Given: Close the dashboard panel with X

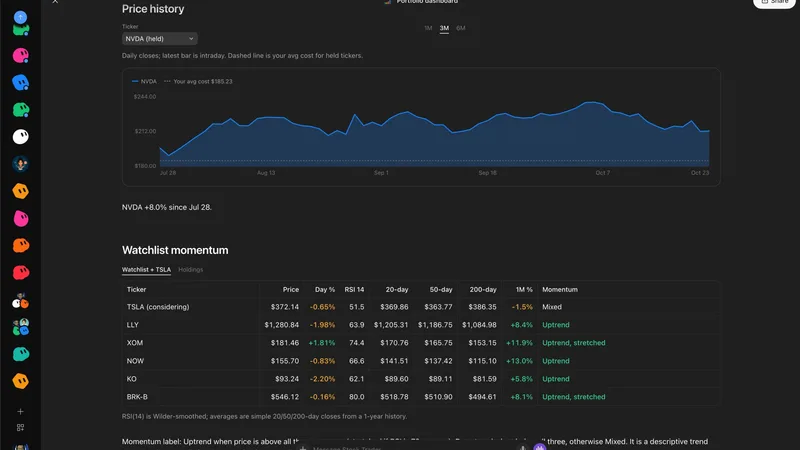Looking at the screenshot, I should [x=55, y=2].
